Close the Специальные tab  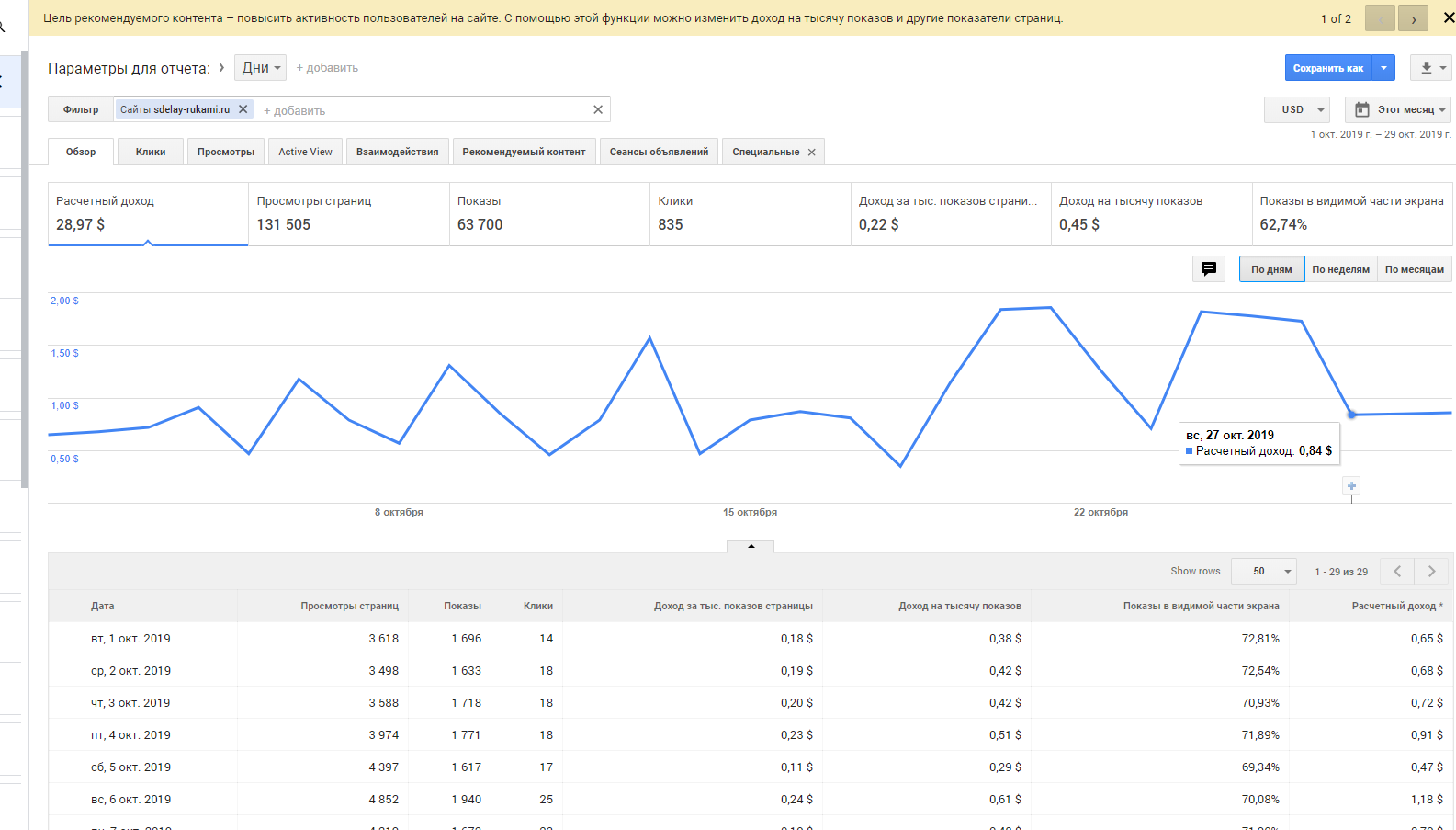pyautogui.click(x=811, y=153)
